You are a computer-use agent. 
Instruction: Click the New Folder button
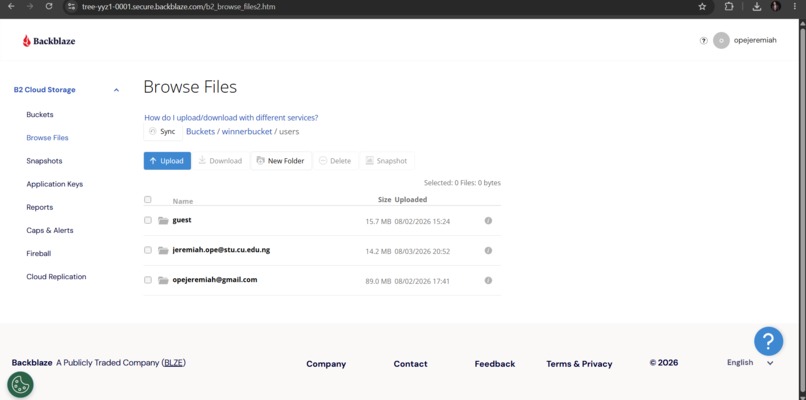[x=281, y=161]
